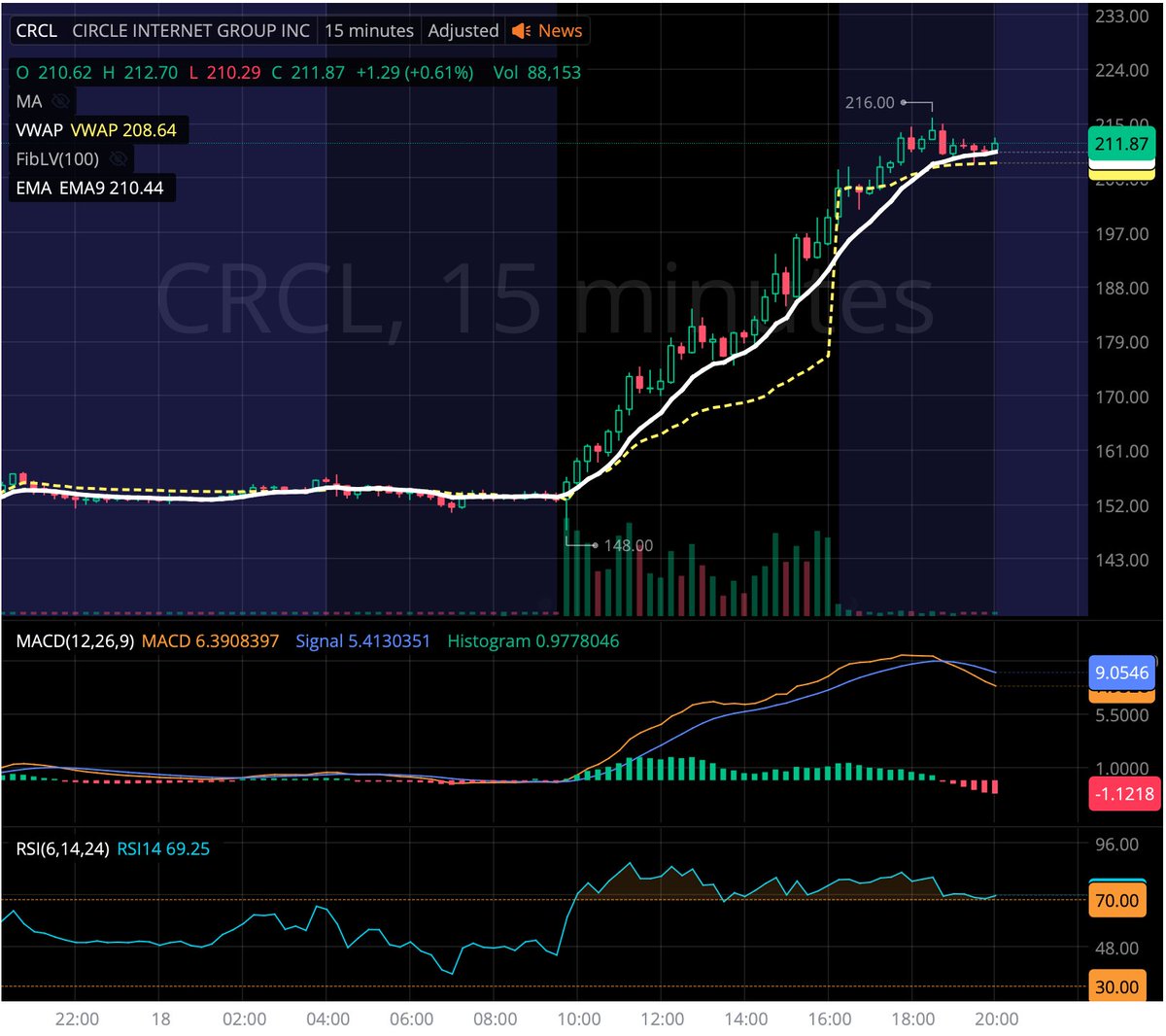This screenshot has height=1036, width=1166.
Task: Click the 08:00 time axis label
Action: 495,1019
